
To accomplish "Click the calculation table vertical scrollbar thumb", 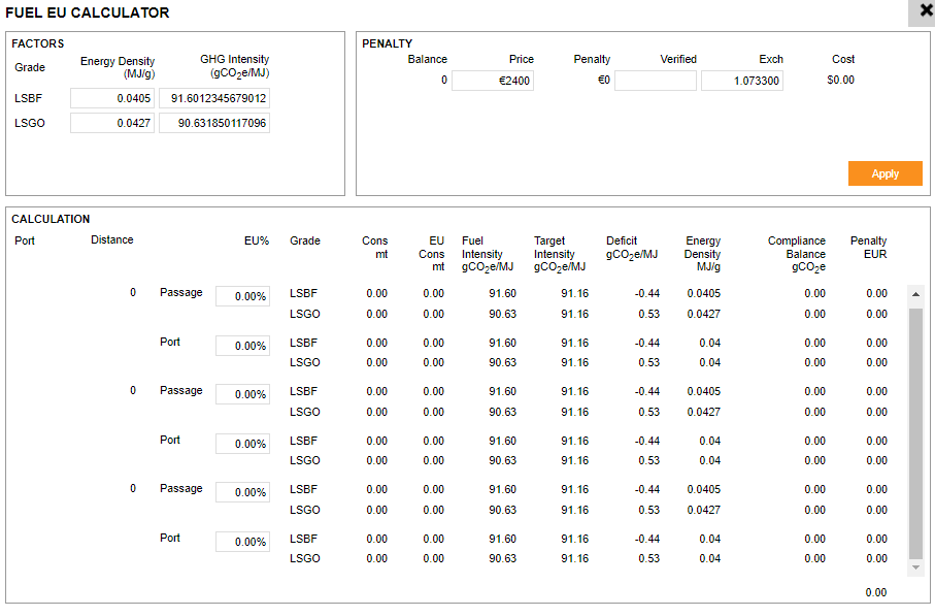I will coord(915,430).
